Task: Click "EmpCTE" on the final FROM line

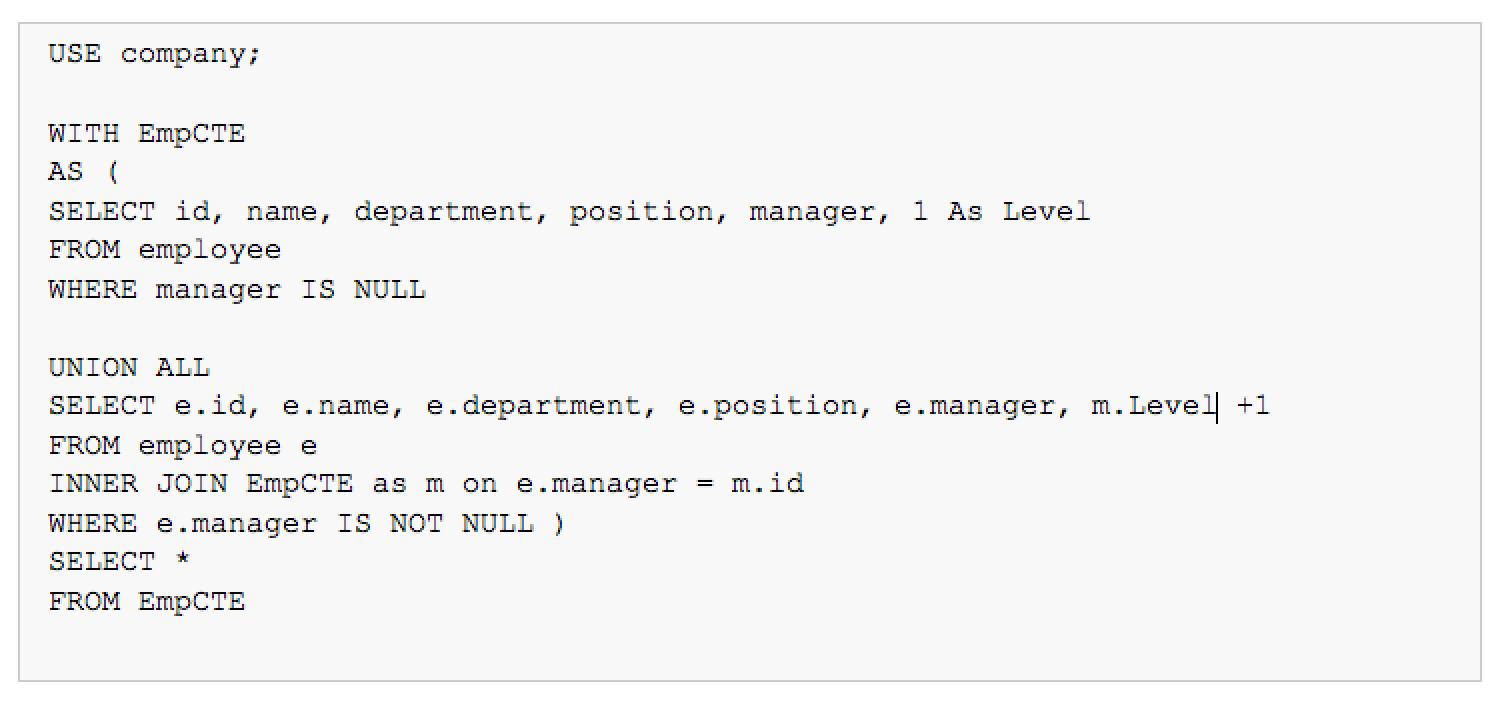Action: click(192, 602)
